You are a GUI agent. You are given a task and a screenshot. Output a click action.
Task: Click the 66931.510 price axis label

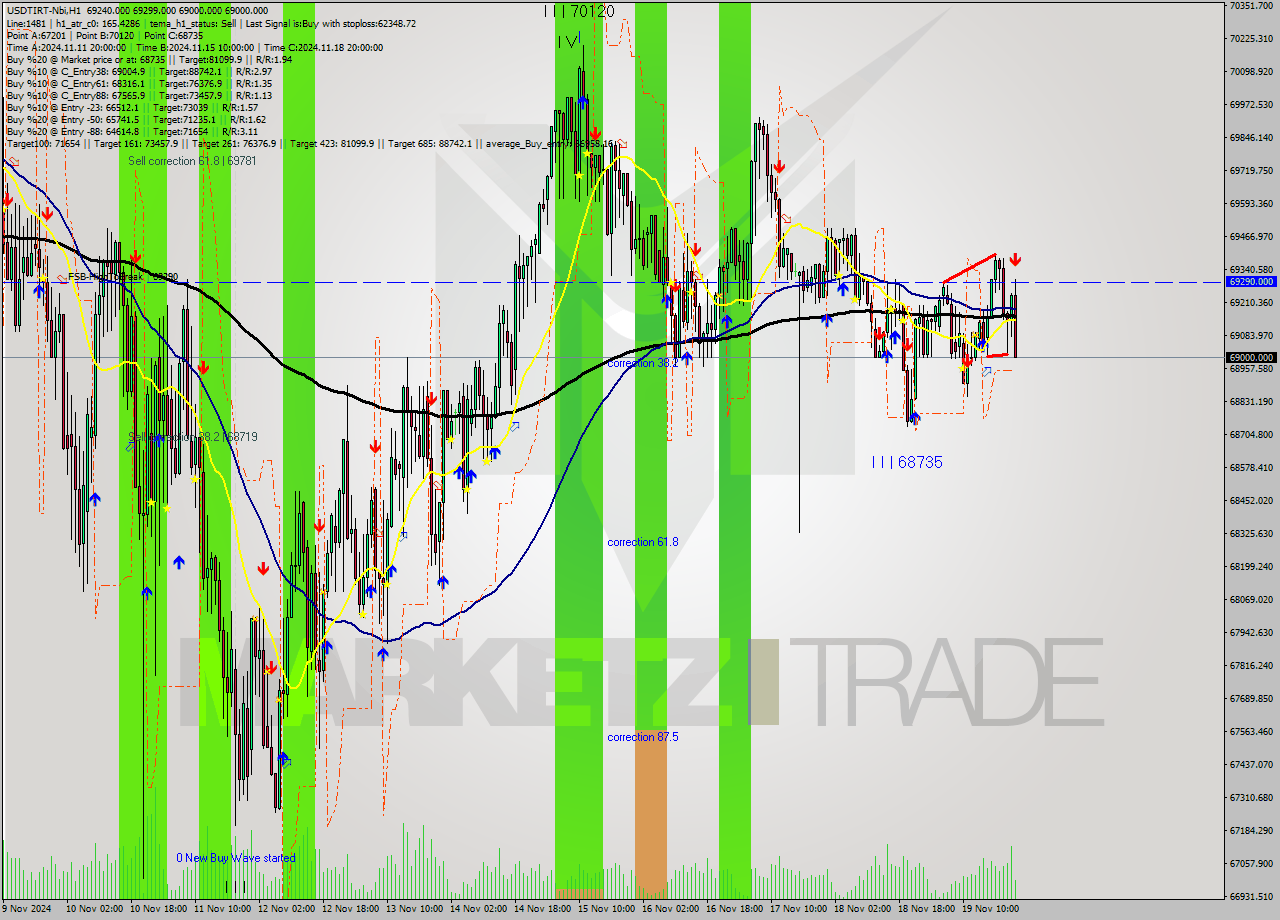pyautogui.click(x=1251, y=897)
